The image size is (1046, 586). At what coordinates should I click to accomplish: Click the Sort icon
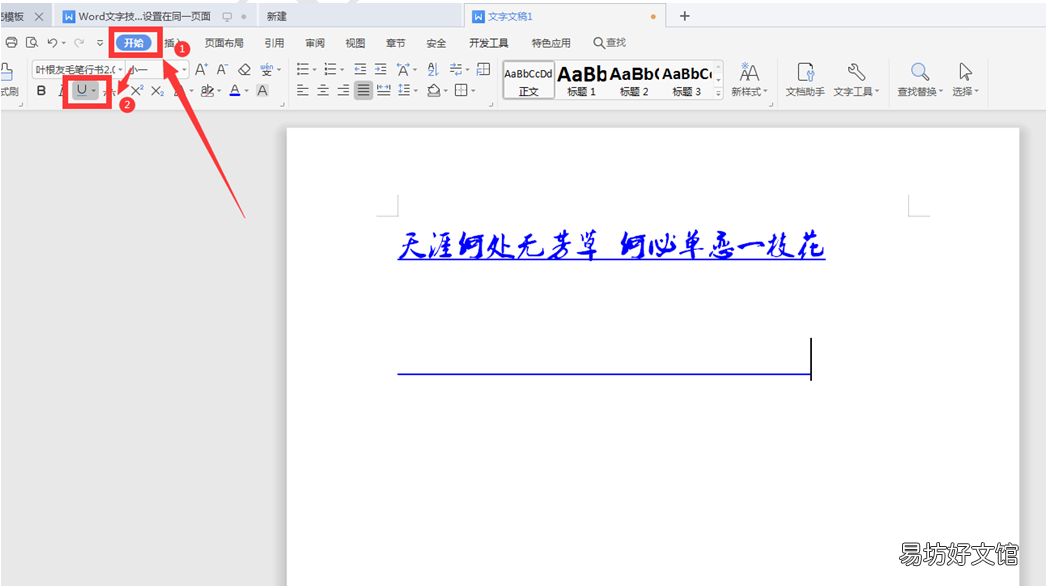tap(433, 69)
